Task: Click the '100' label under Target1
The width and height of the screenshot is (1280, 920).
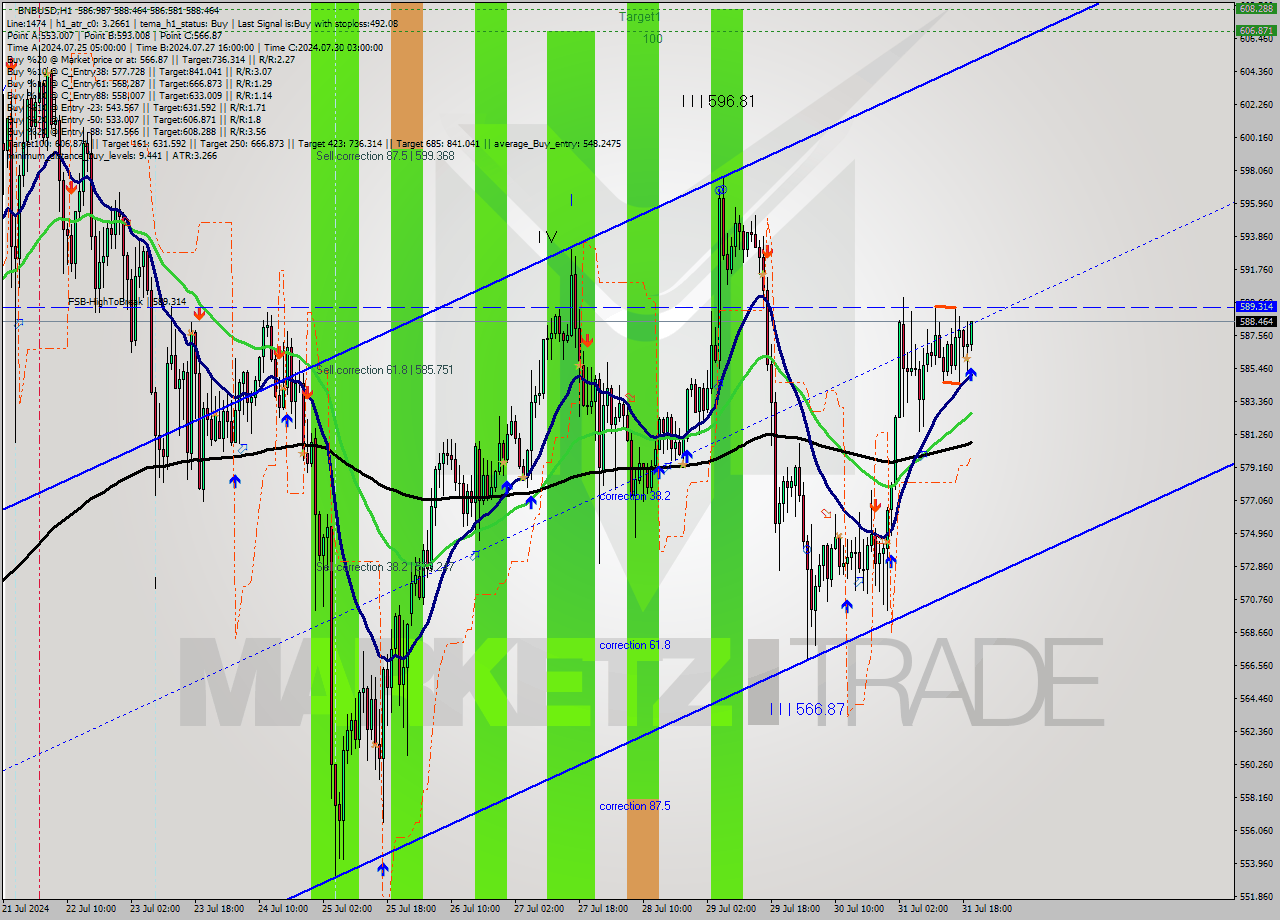Action: pyautogui.click(x=652, y=39)
